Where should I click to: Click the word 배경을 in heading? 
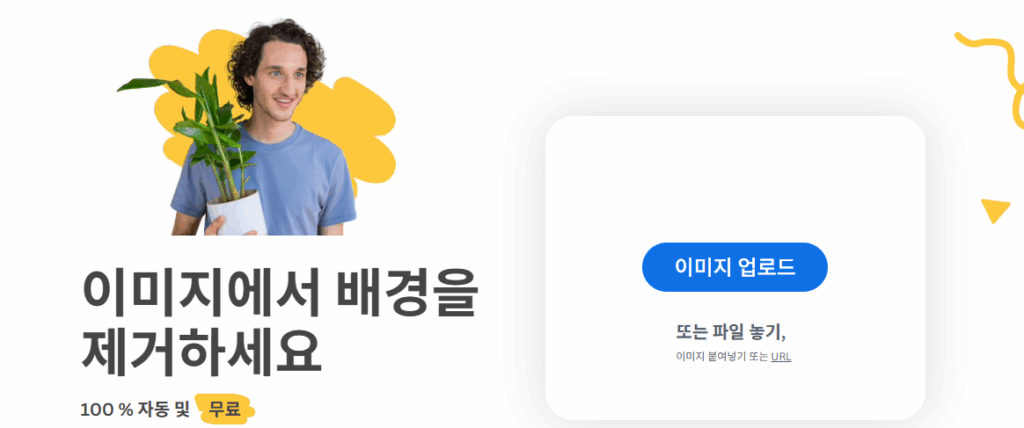(x=407, y=293)
